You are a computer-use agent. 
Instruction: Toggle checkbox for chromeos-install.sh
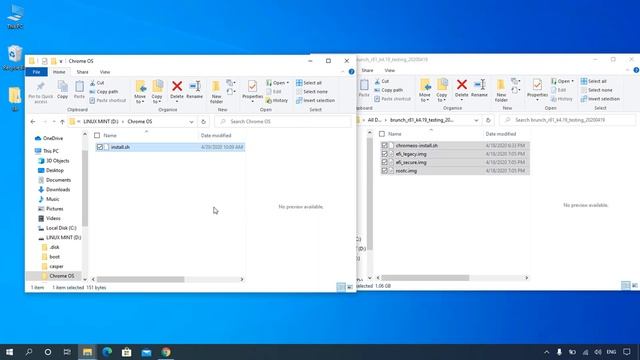pyautogui.click(x=384, y=145)
